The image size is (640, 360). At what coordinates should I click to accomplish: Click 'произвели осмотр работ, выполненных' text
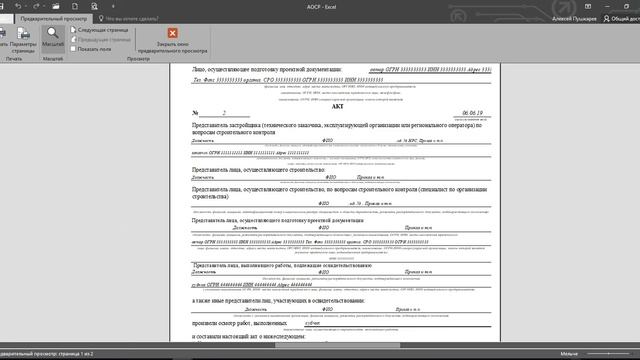pos(239,323)
